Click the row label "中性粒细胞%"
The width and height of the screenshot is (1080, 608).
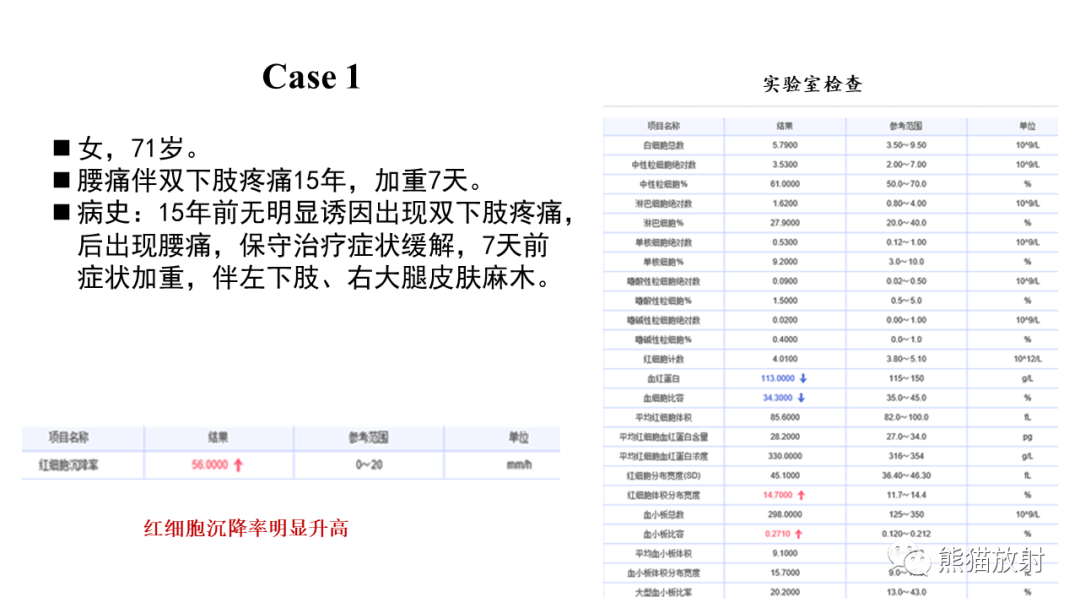[663, 185]
